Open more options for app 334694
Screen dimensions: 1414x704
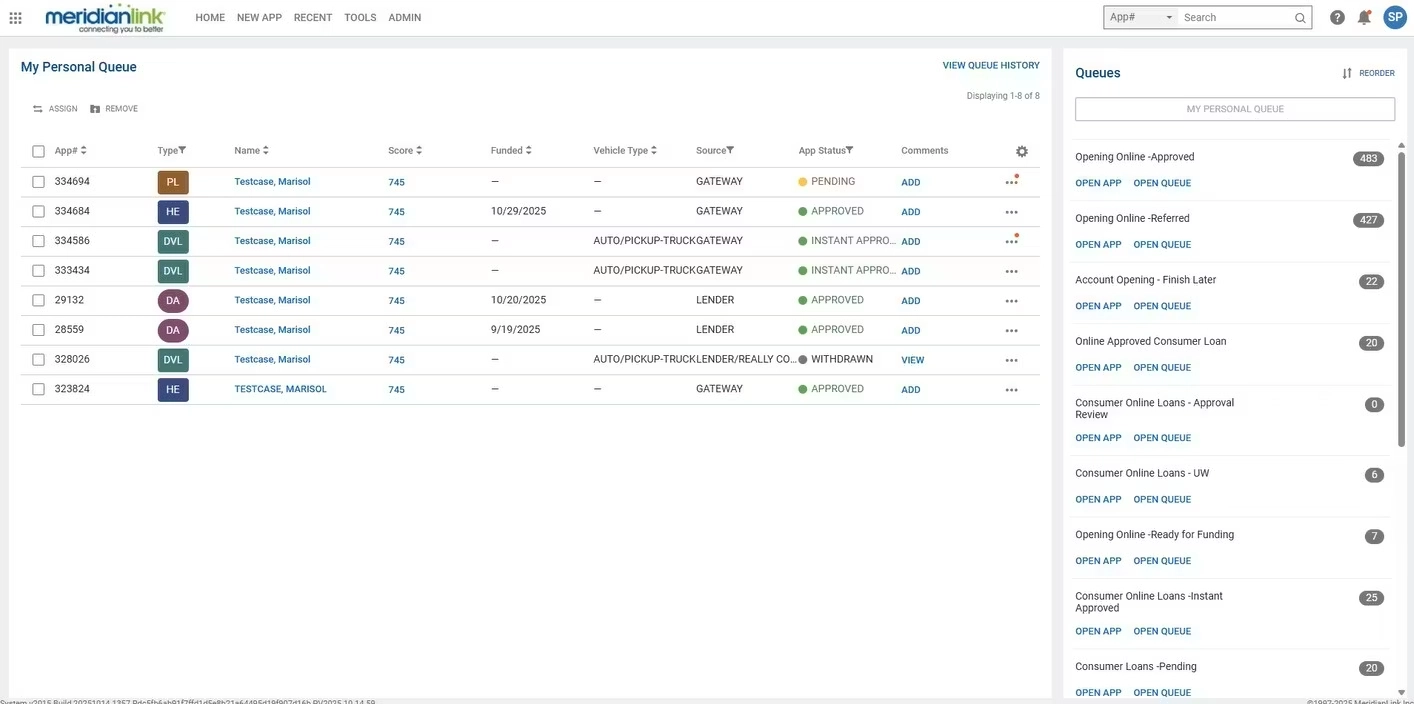point(1012,182)
